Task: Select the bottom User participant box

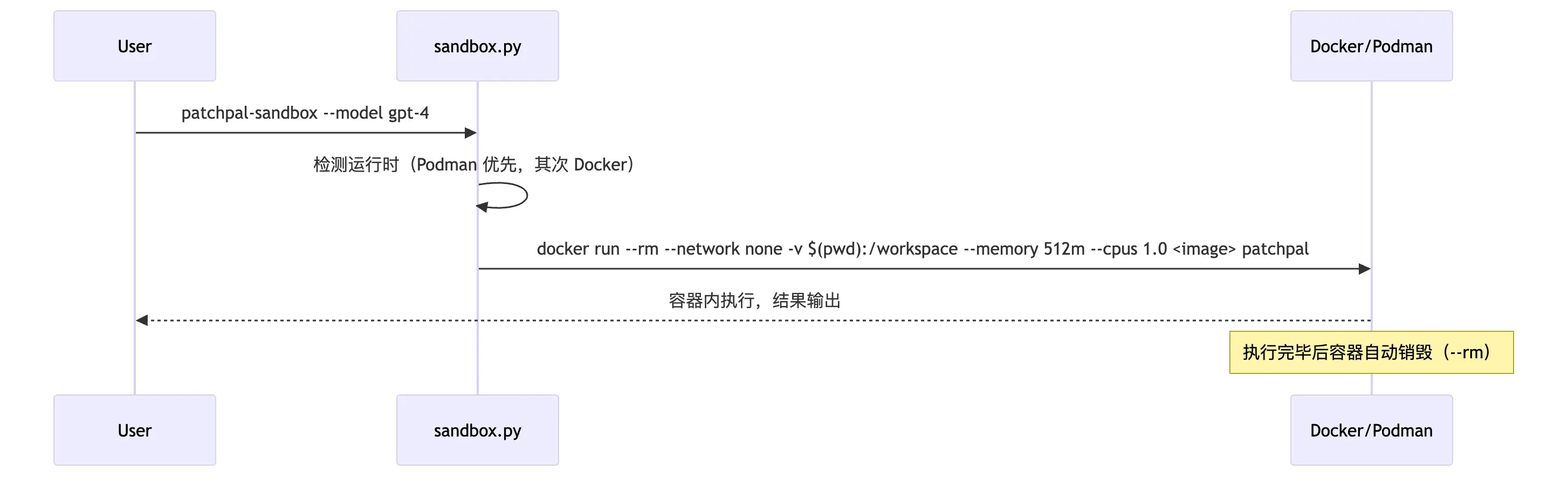Action: tap(134, 430)
